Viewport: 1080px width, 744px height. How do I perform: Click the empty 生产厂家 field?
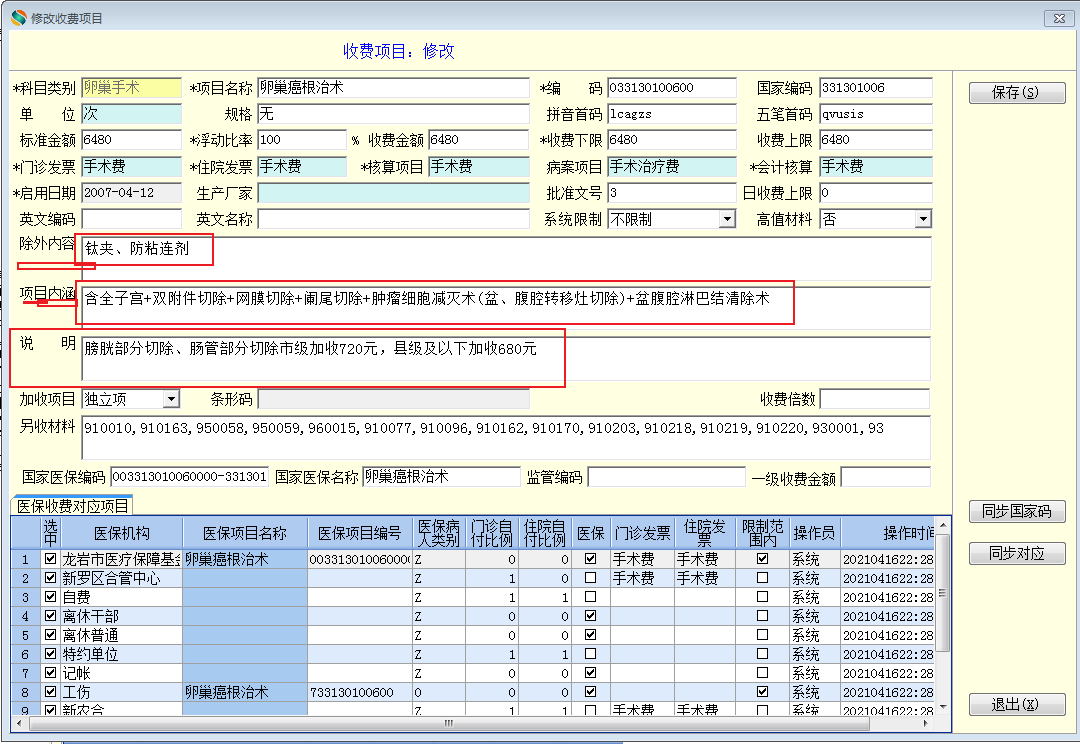393,193
